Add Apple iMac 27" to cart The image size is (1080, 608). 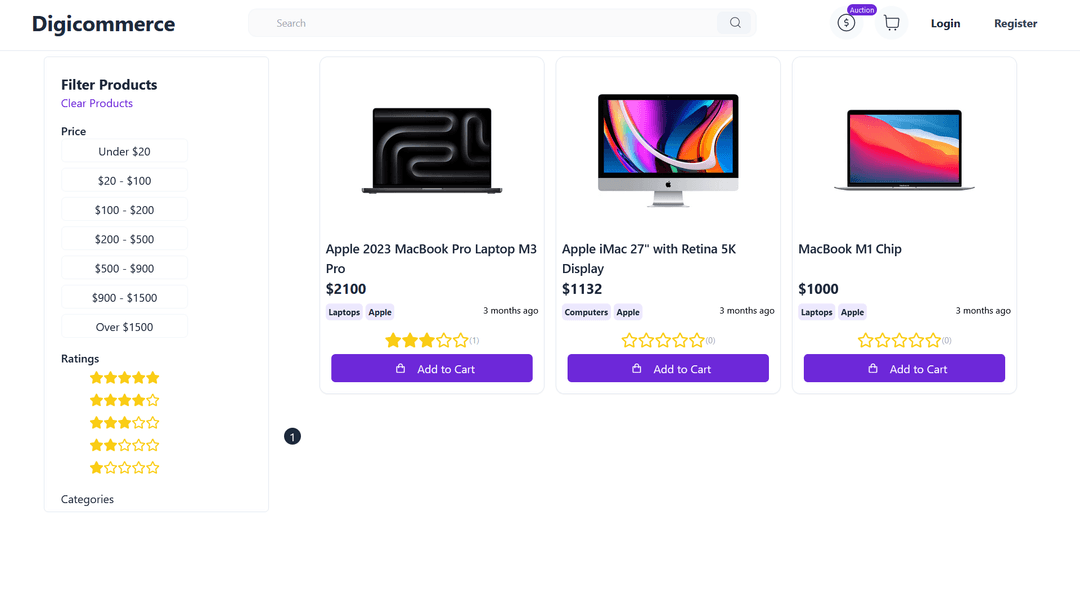tap(668, 369)
